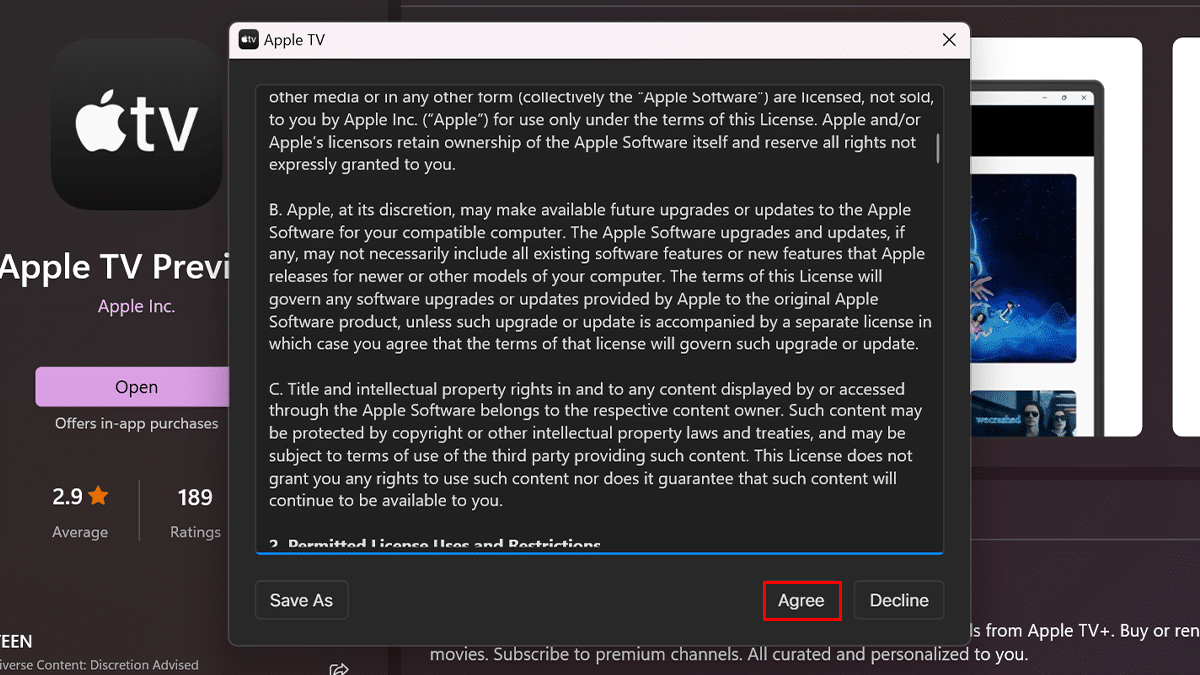Image resolution: width=1200 pixels, height=675 pixels.
Task: Decline the license agreement
Action: (899, 600)
